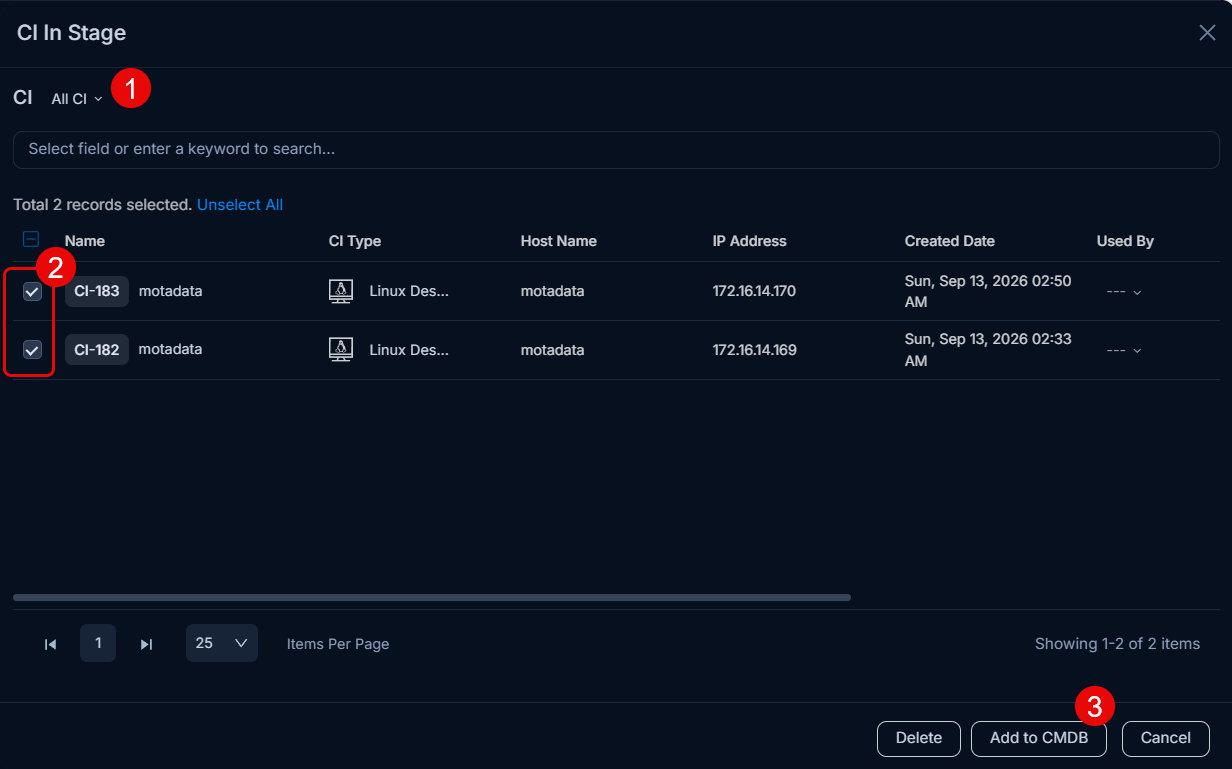Go to first page arrow icon
Image resolution: width=1232 pixels, height=769 pixels.
(x=50, y=644)
